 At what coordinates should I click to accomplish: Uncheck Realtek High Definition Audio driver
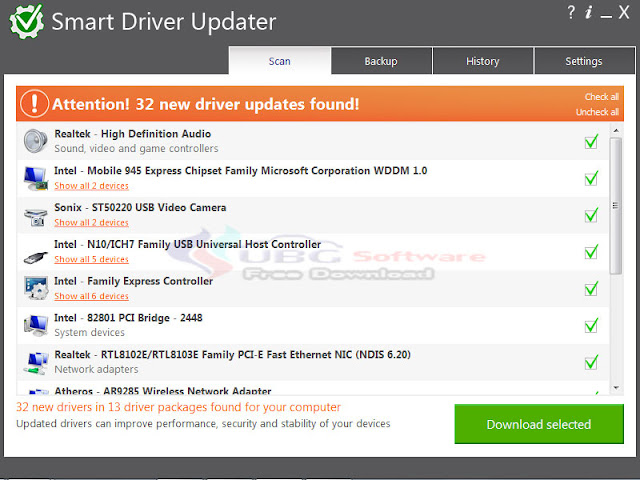coord(591,141)
